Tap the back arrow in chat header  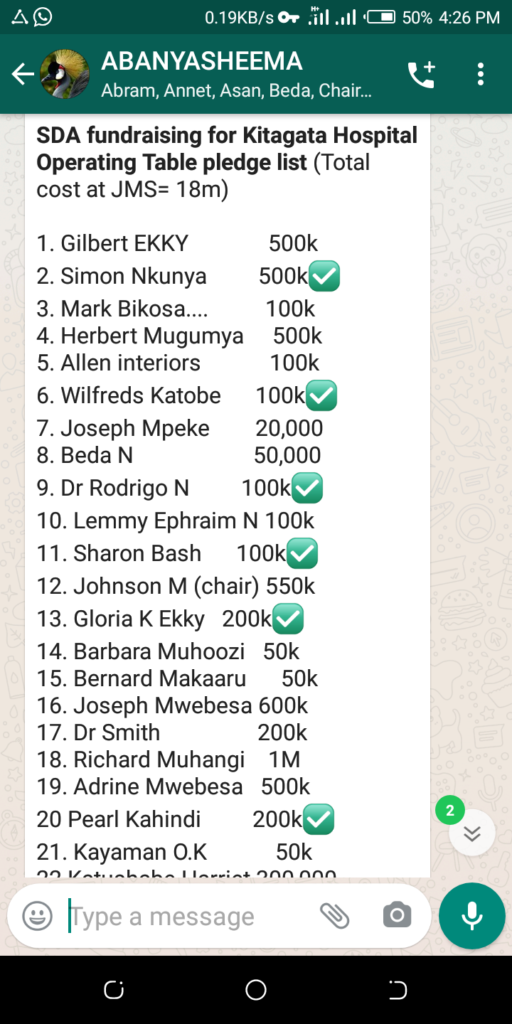click(22, 74)
